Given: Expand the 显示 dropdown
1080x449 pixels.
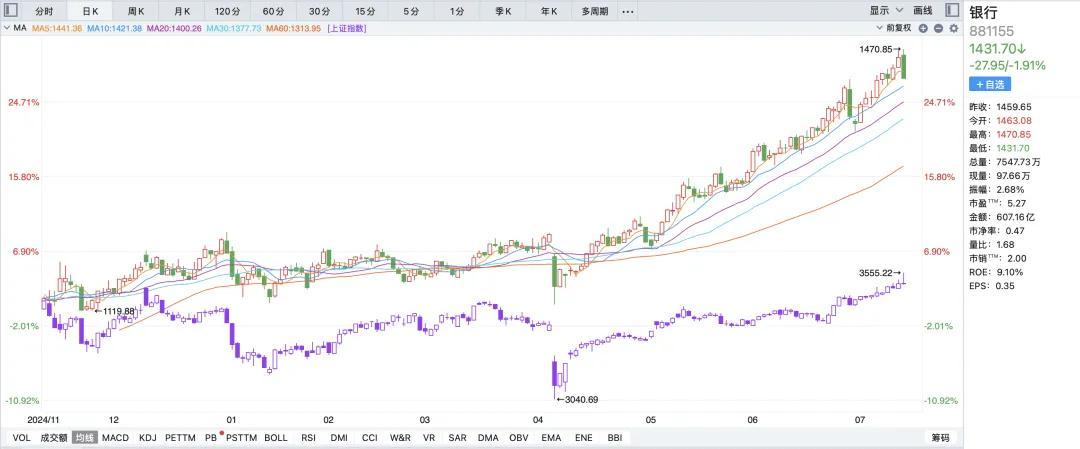Looking at the screenshot, I should [884, 11].
